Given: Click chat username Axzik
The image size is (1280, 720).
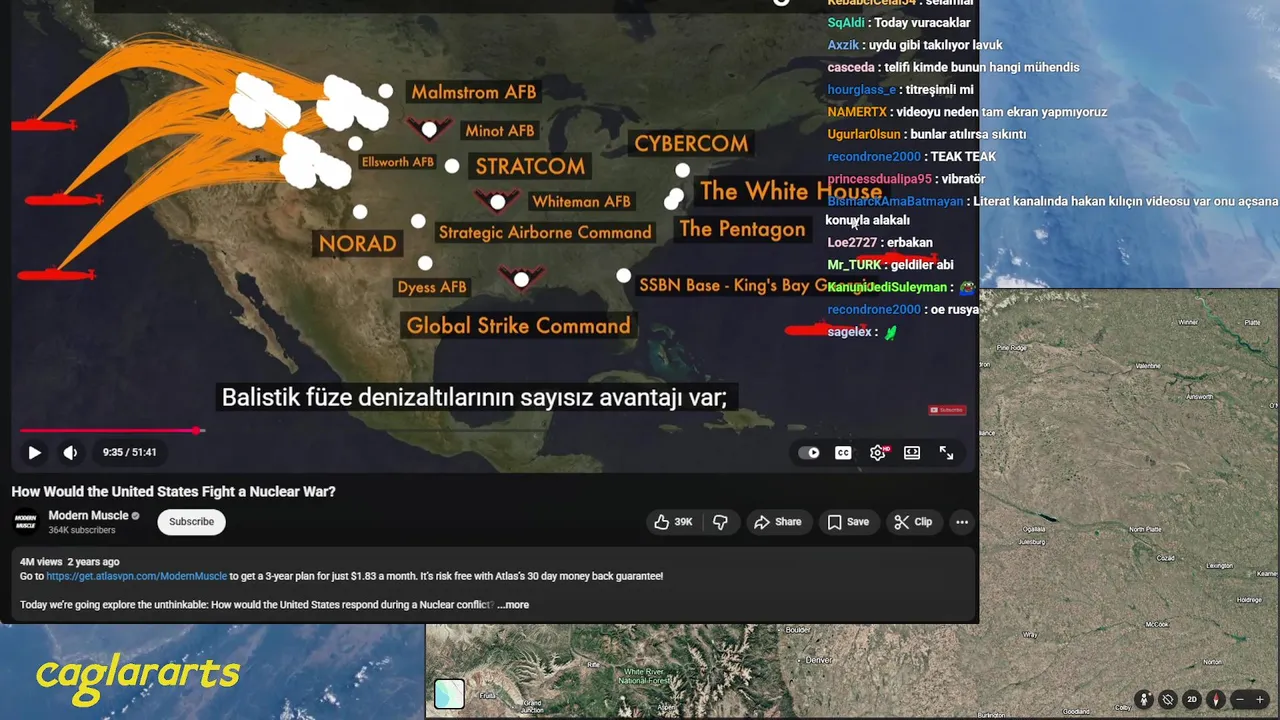Looking at the screenshot, I should (x=845, y=45).
